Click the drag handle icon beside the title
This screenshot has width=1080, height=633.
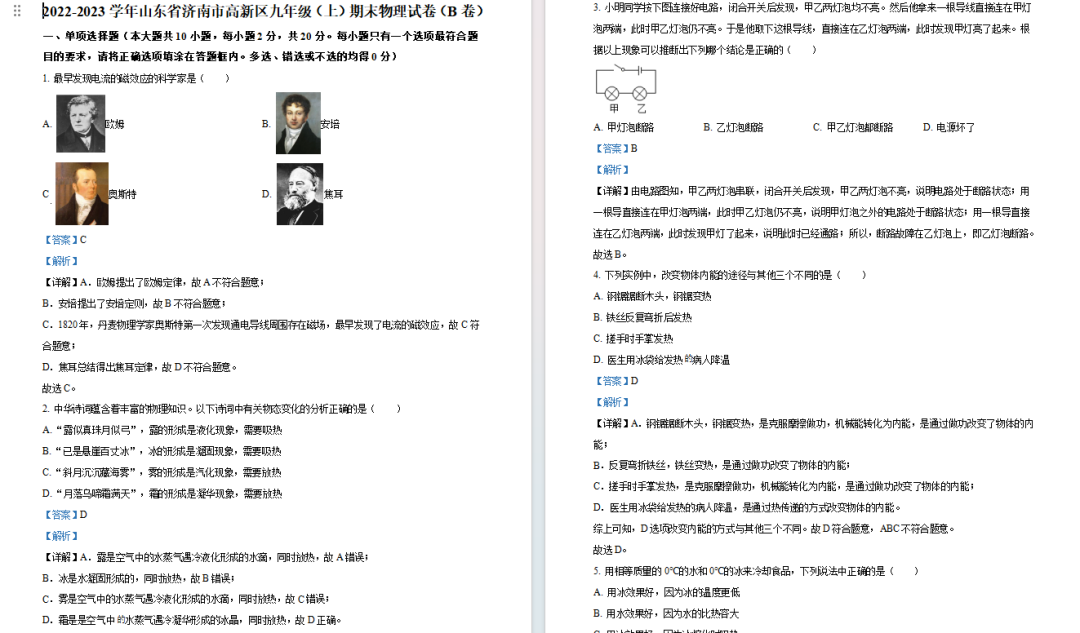tap(16, 11)
